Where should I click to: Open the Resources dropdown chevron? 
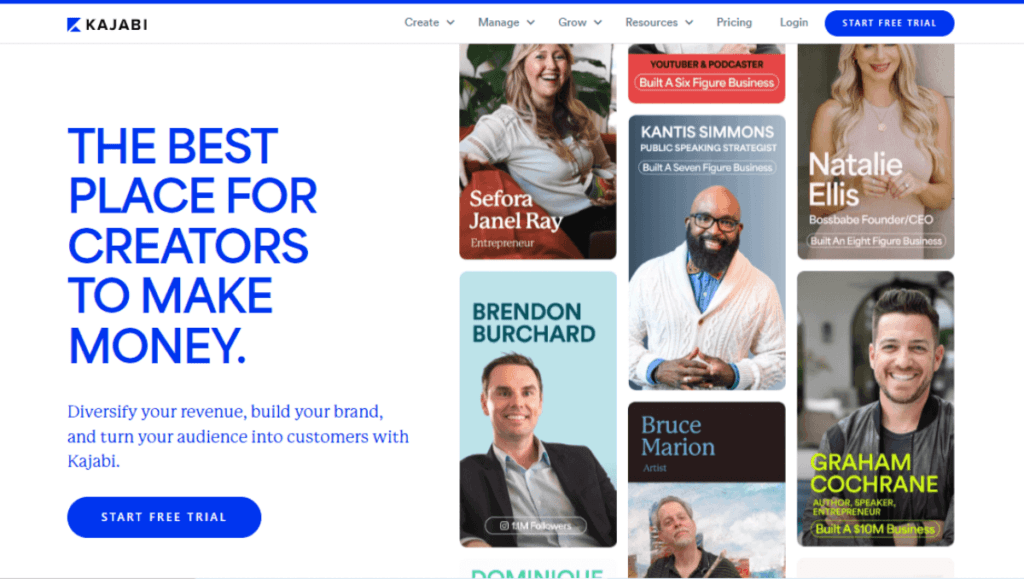coord(689,23)
